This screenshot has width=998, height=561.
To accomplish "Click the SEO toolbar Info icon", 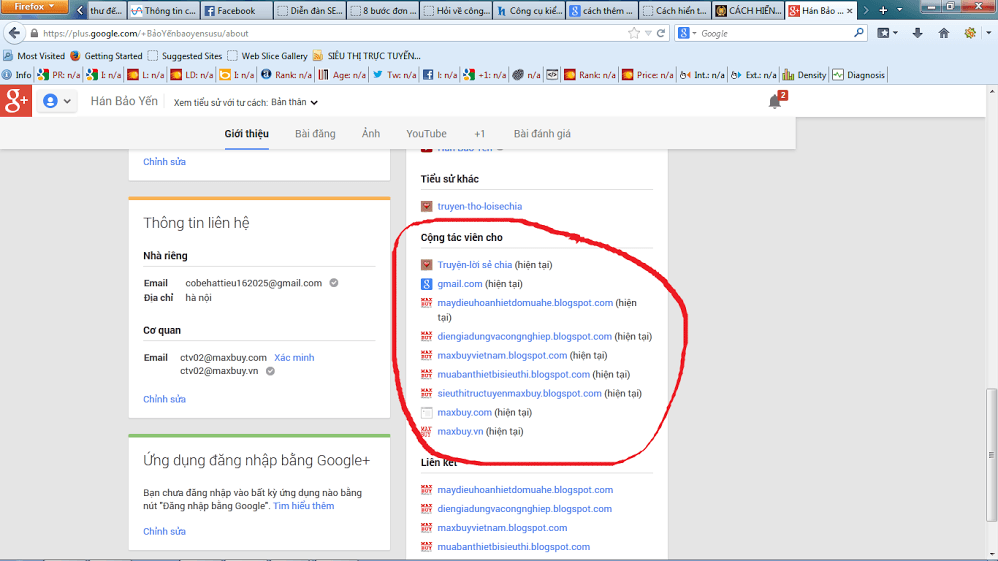I will 17,75.
